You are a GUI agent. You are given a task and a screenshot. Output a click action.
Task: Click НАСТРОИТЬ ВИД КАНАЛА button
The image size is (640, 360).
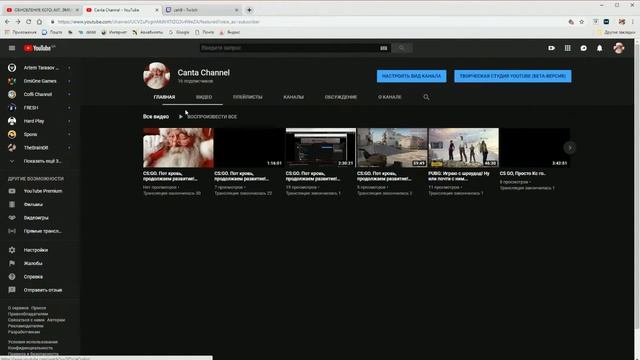411,76
